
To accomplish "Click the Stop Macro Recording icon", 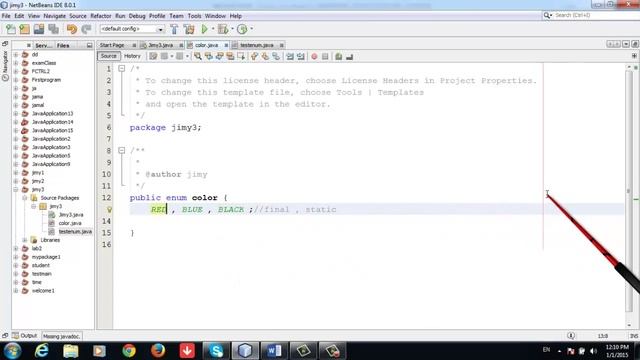I will [x=325, y=56].
